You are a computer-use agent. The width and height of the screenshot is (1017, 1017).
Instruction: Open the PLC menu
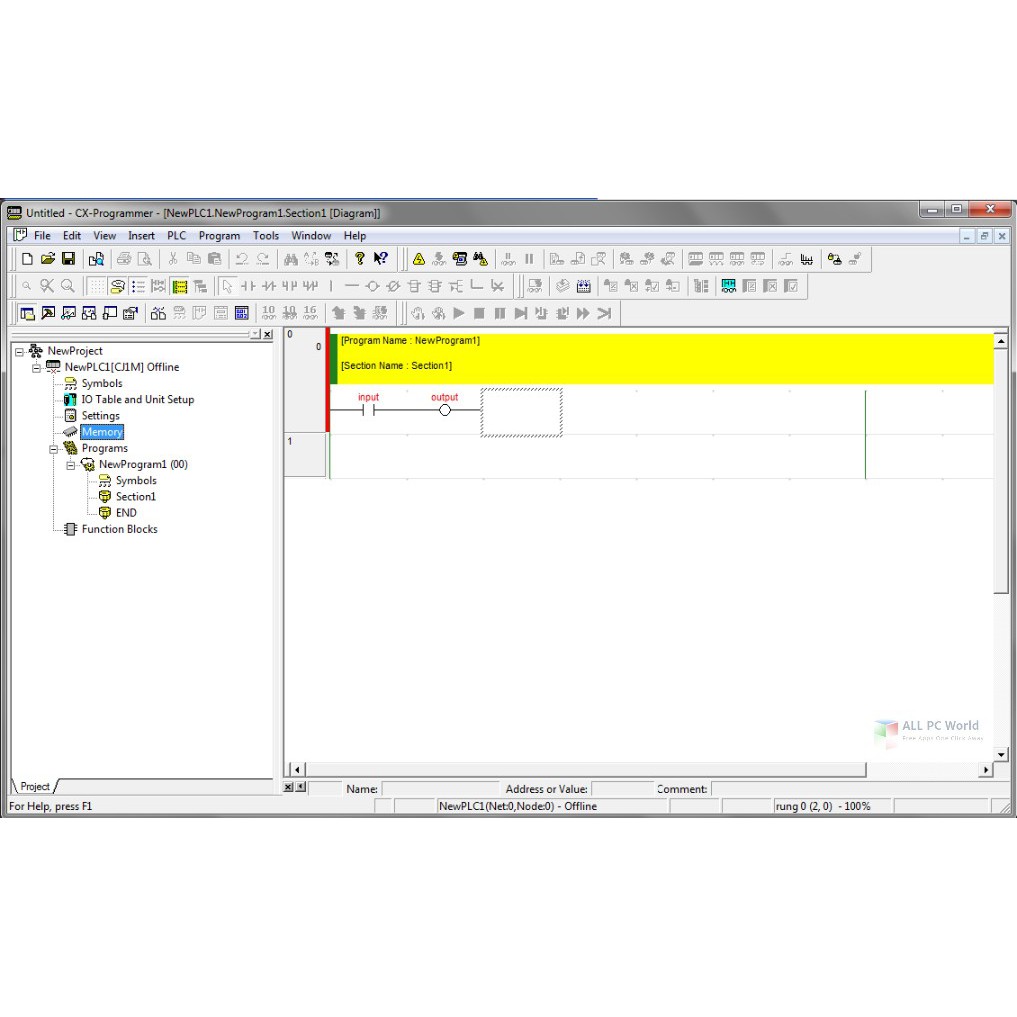(x=176, y=235)
